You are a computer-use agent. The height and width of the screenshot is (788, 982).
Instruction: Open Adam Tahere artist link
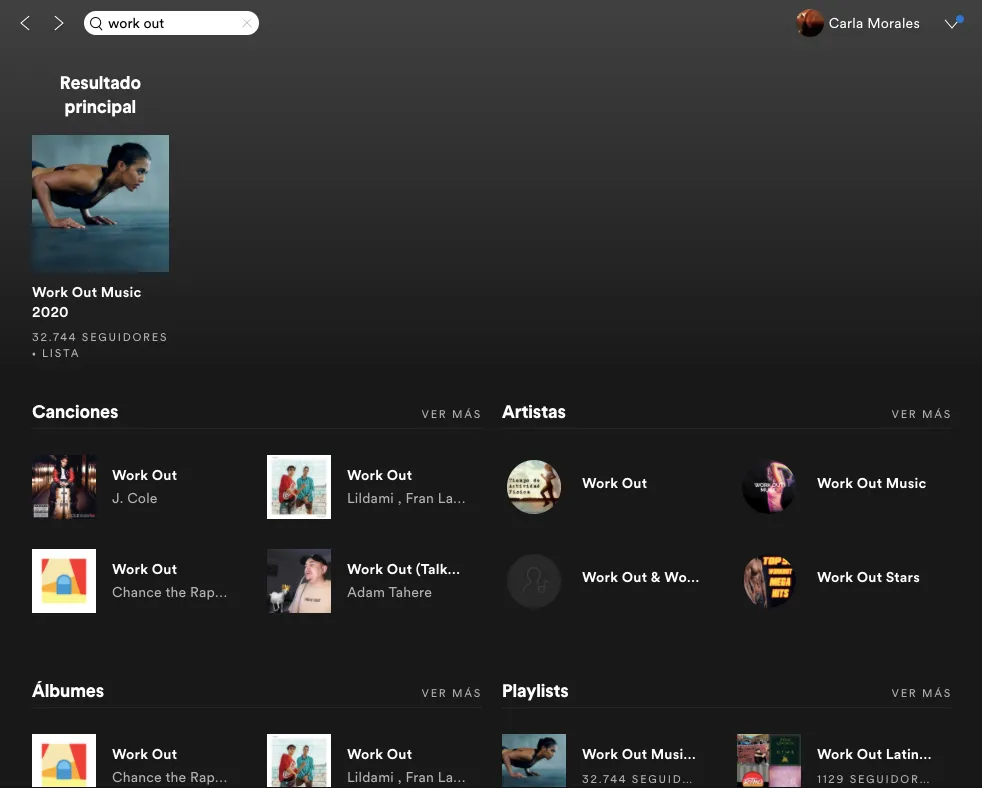389,592
